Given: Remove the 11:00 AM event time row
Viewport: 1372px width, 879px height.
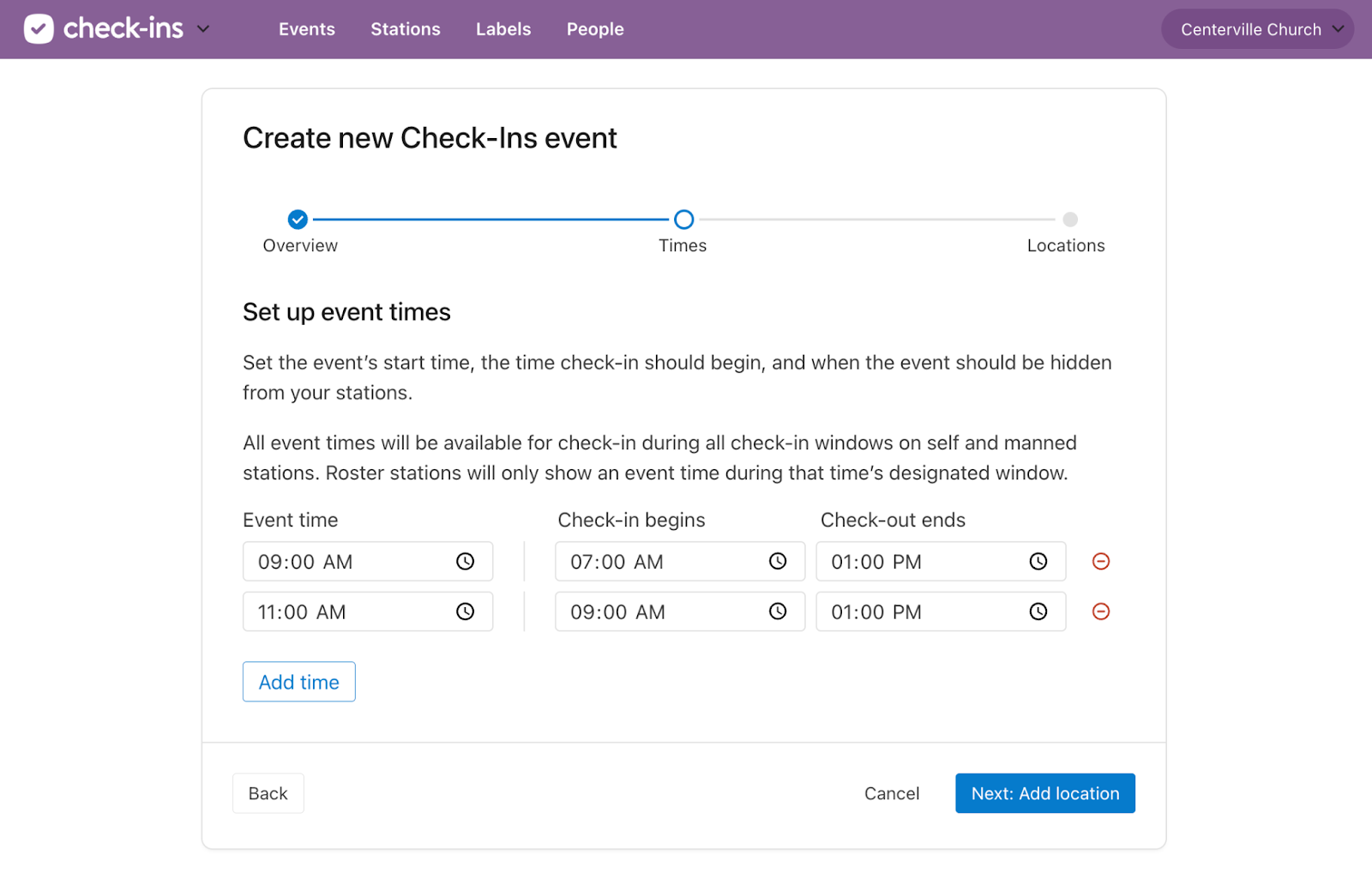Looking at the screenshot, I should [x=1101, y=611].
